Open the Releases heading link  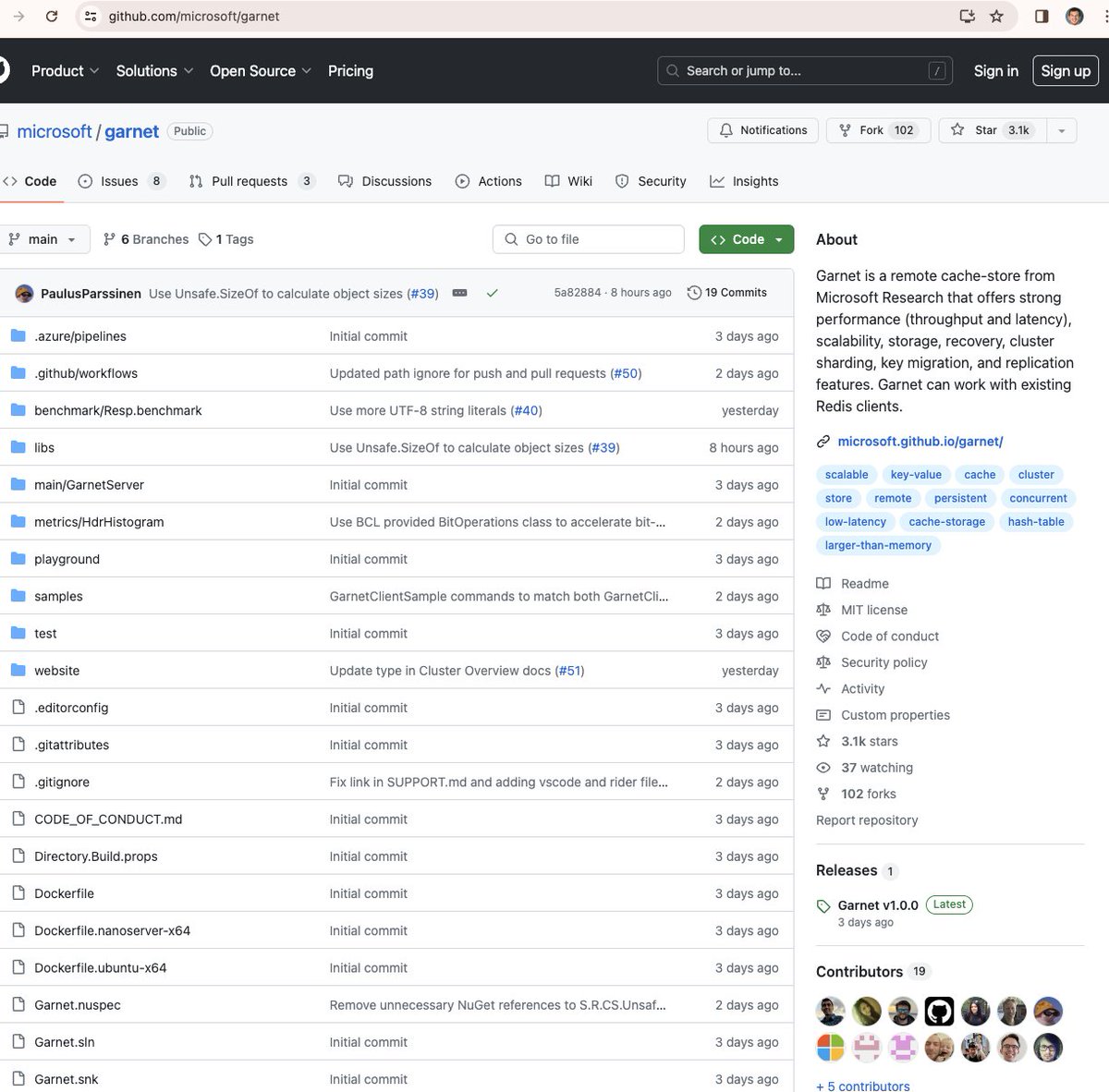(847, 870)
